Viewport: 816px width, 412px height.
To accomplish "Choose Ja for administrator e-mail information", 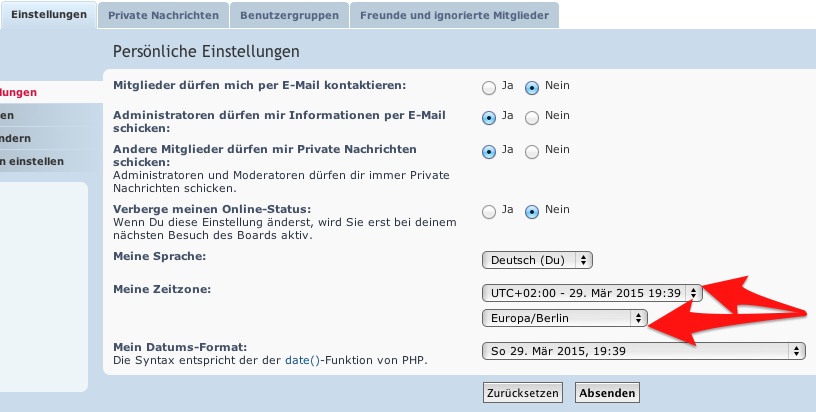I will [489, 118].
